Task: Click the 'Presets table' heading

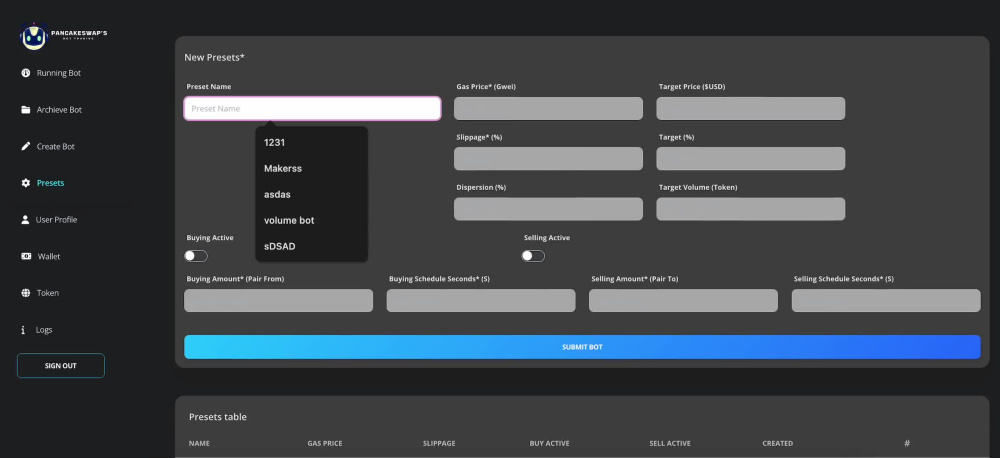Action: point(217,417)
